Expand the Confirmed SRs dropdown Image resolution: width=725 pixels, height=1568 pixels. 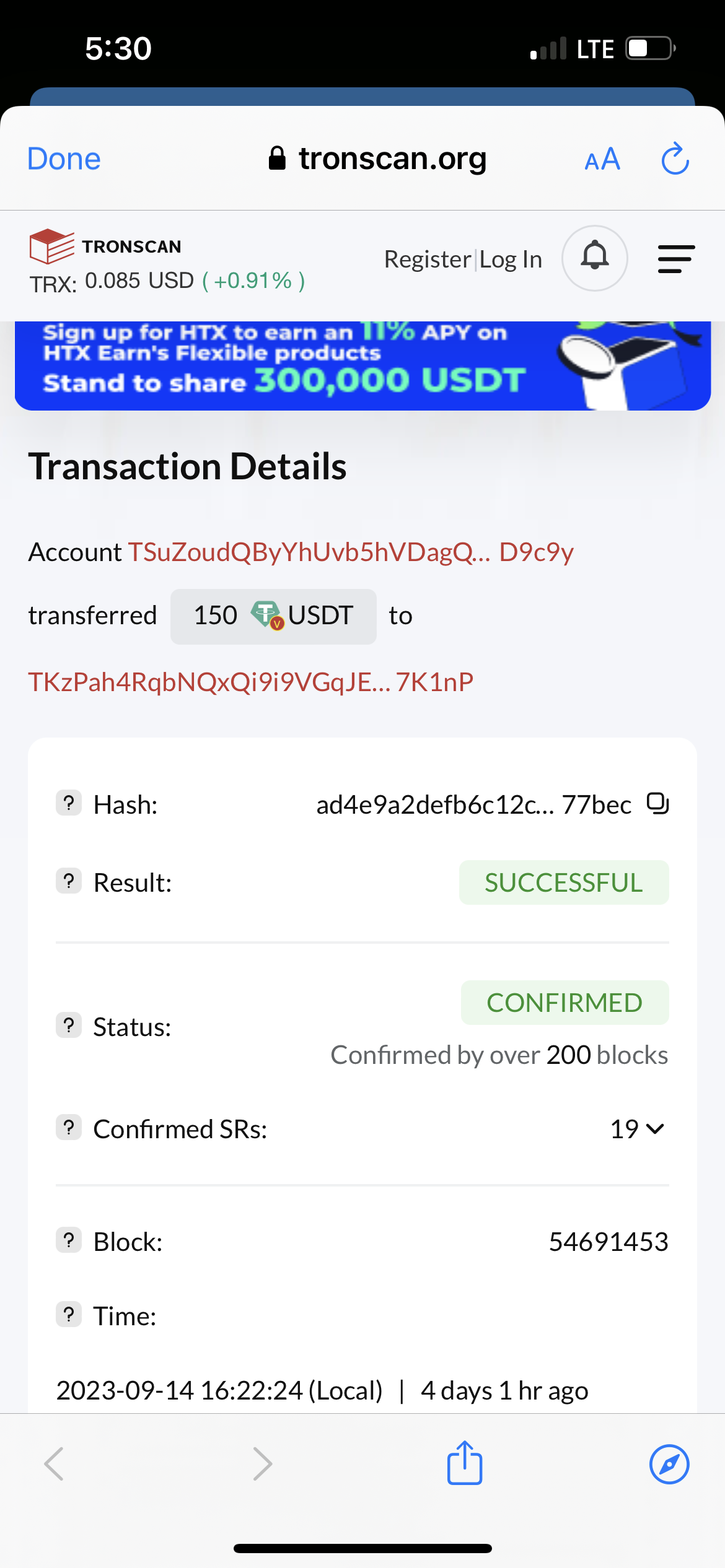[x=638, y=1129]
